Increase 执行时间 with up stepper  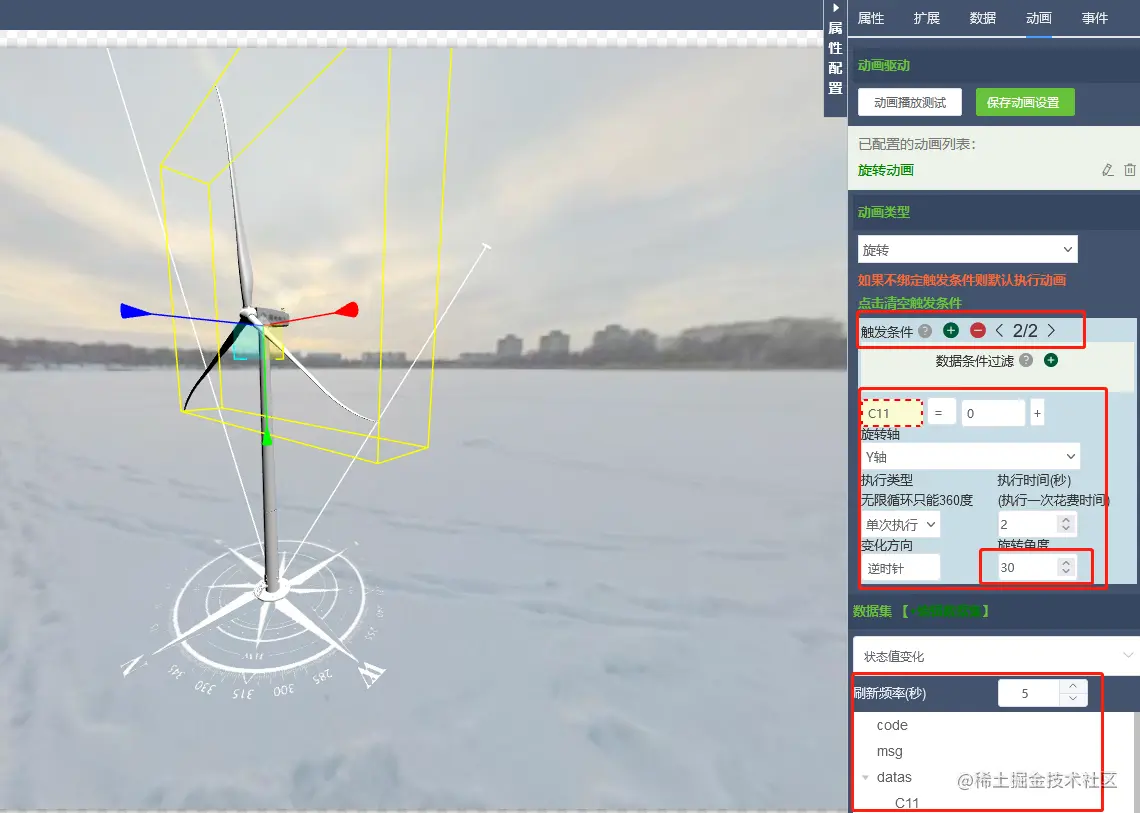pyautogui.click(x=1066, y=519)
